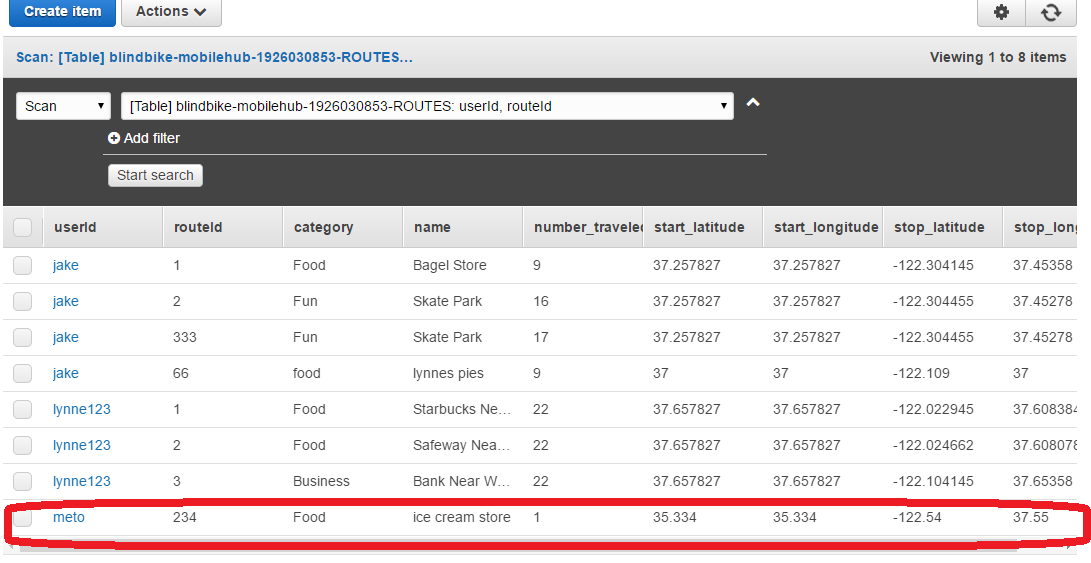Collapse the scan panel with the chevron
Viewport: 1091px width, 563px height.
coord(753,103)
